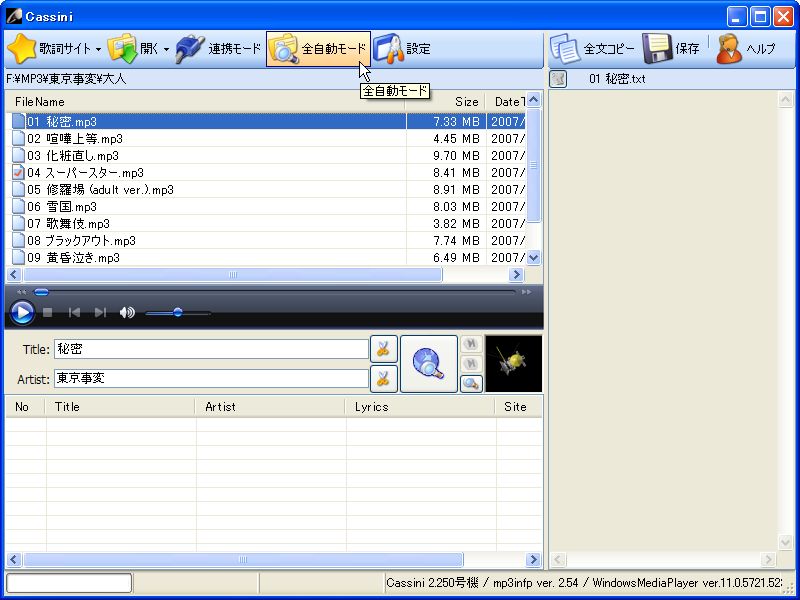Expand the 開く dropdown arrow
This screenshot has width=800, height=600.
(x=166, y=49)
